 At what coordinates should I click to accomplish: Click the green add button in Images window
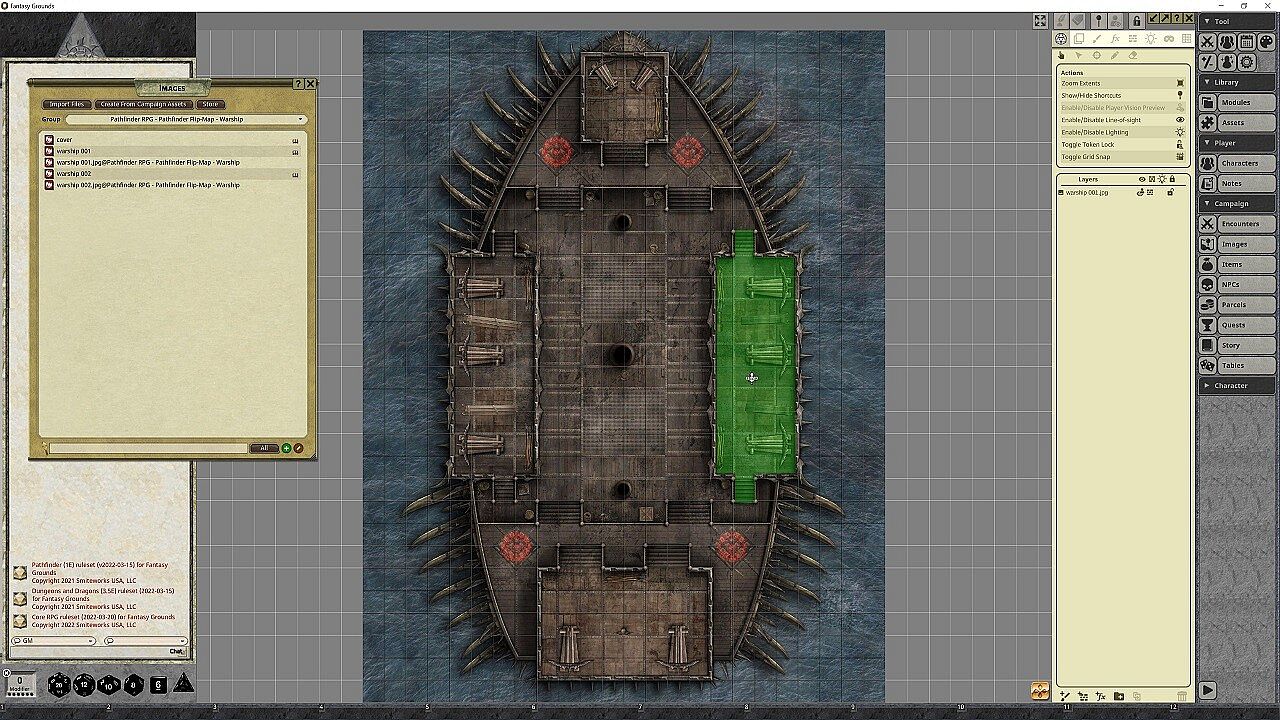click(286, 448)
